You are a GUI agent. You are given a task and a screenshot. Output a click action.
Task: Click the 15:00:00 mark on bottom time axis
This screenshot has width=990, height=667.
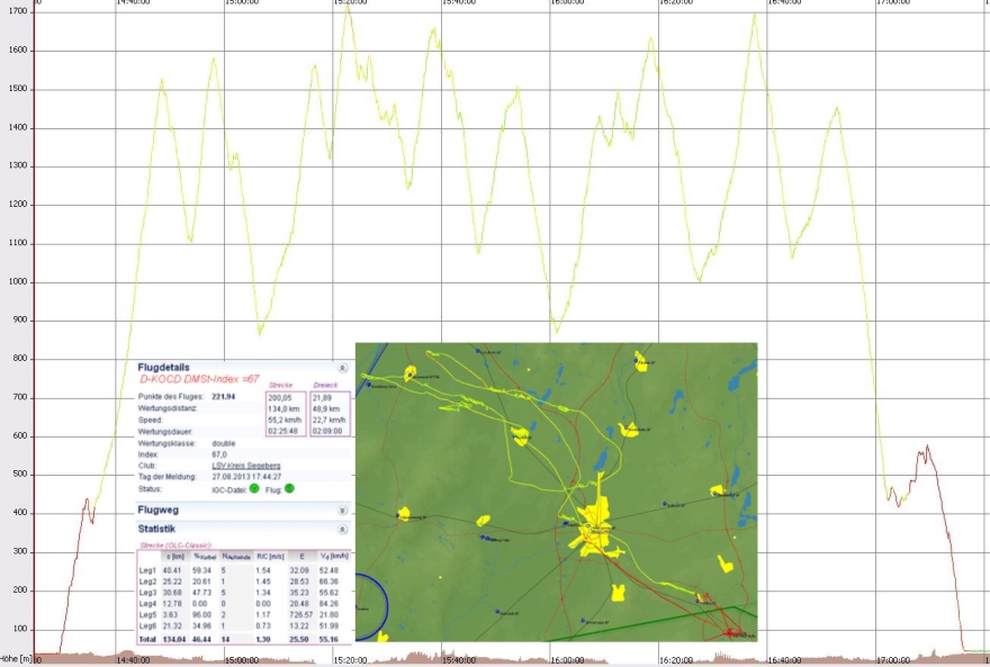coord(241,660)
